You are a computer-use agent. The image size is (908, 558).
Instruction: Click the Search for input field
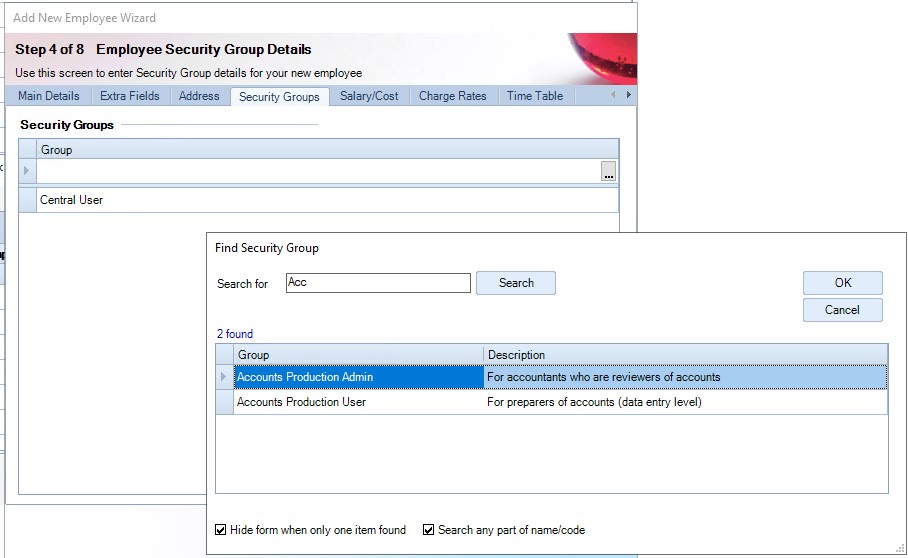[x=378, y=283]
